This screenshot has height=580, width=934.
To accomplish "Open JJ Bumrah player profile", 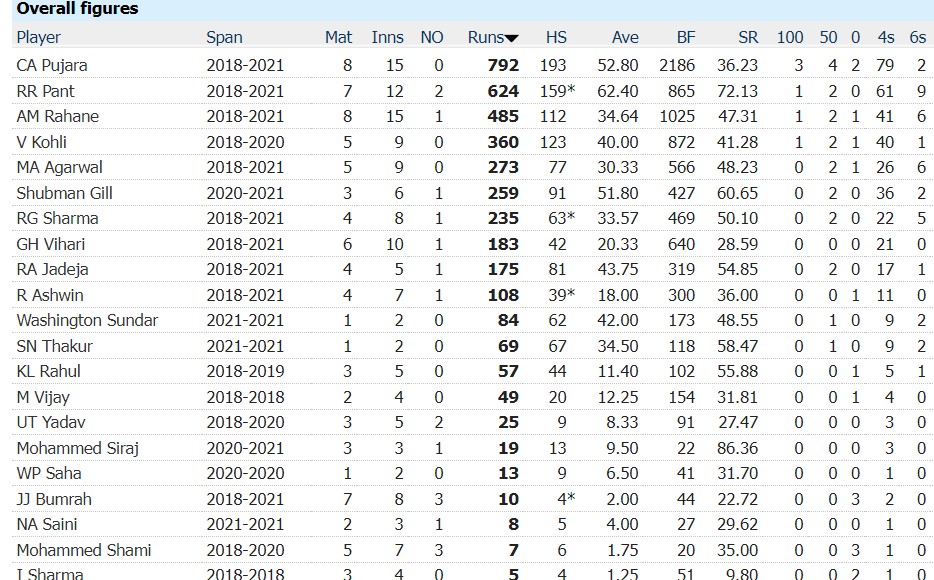I will pos(54,499).
